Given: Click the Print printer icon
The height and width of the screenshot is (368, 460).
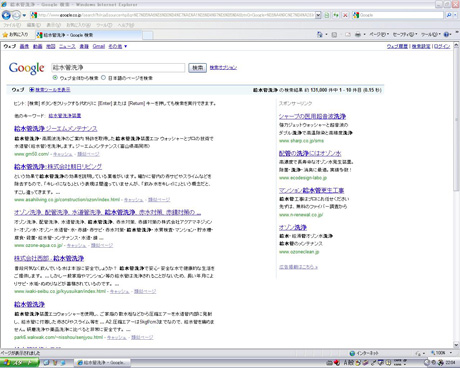Looking at the screenshot, I should (358, 34).
